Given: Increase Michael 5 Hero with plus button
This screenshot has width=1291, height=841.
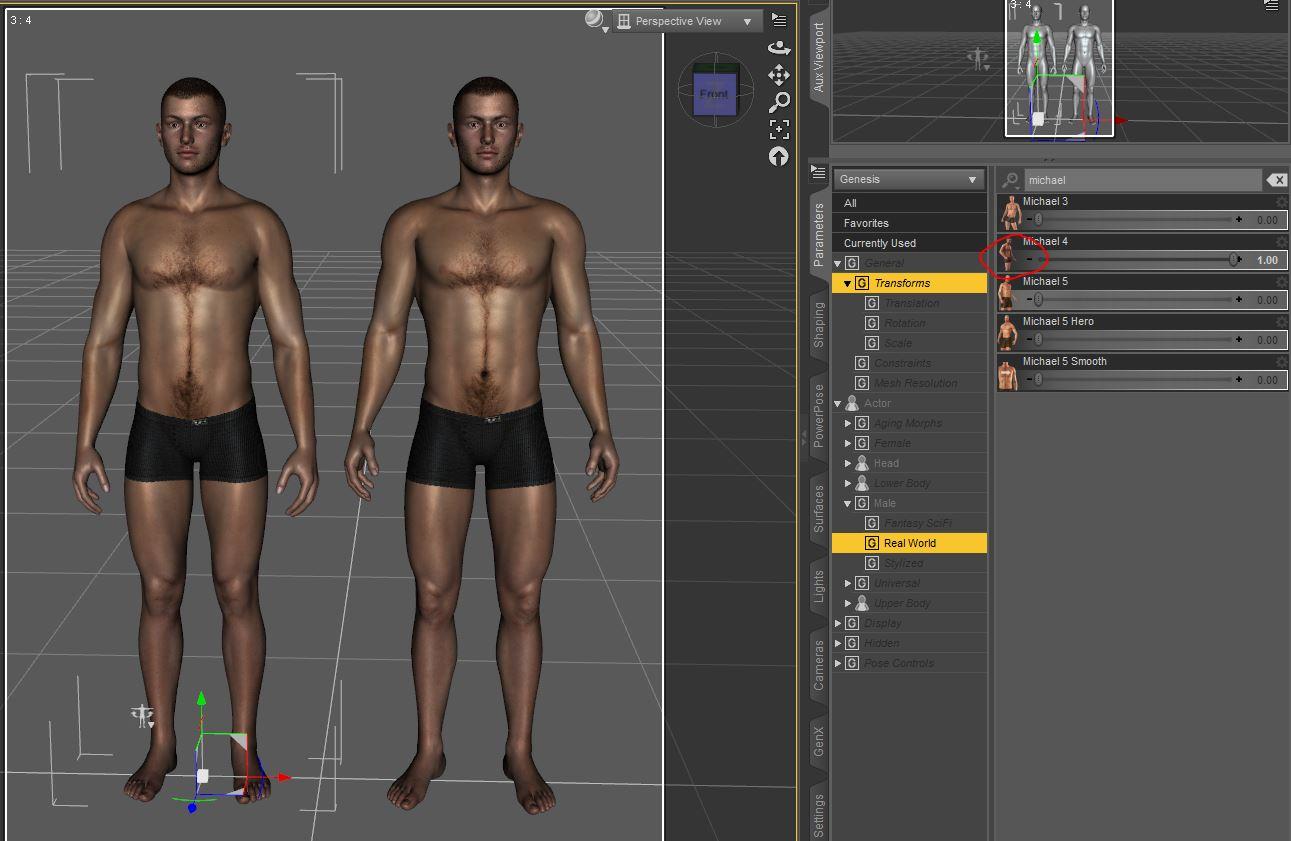Looking at the screenshot, I should click(x=1239, y=339).
